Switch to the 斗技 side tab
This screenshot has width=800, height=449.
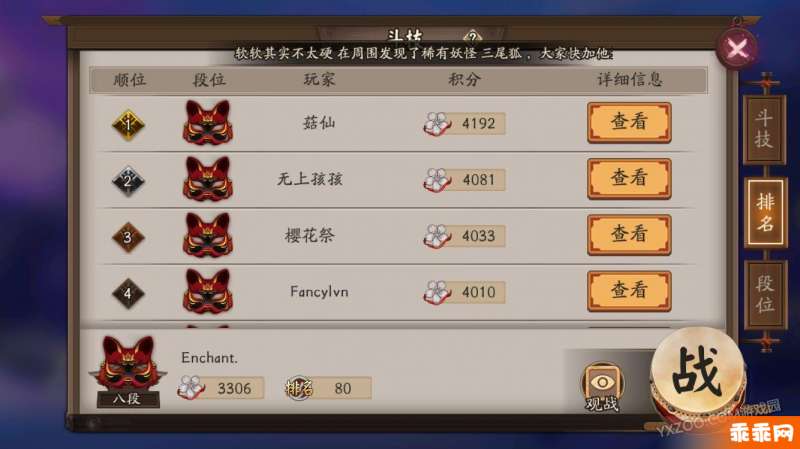coord(764,129)
